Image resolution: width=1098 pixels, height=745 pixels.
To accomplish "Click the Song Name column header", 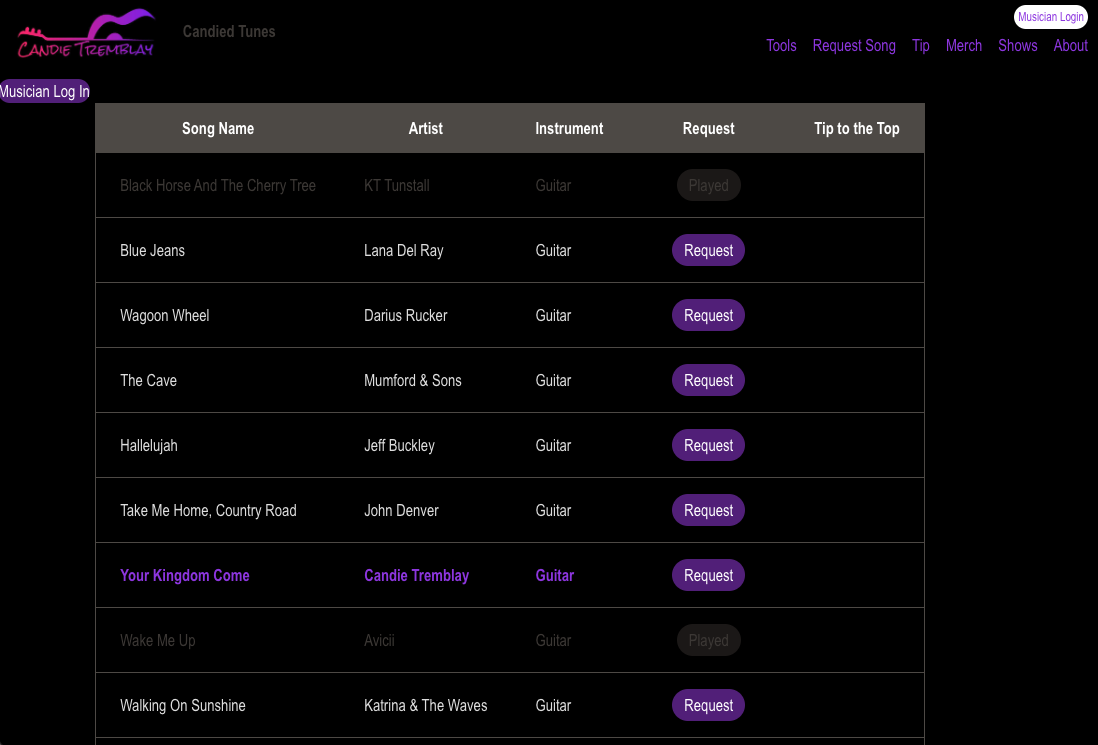I will 218,128.
